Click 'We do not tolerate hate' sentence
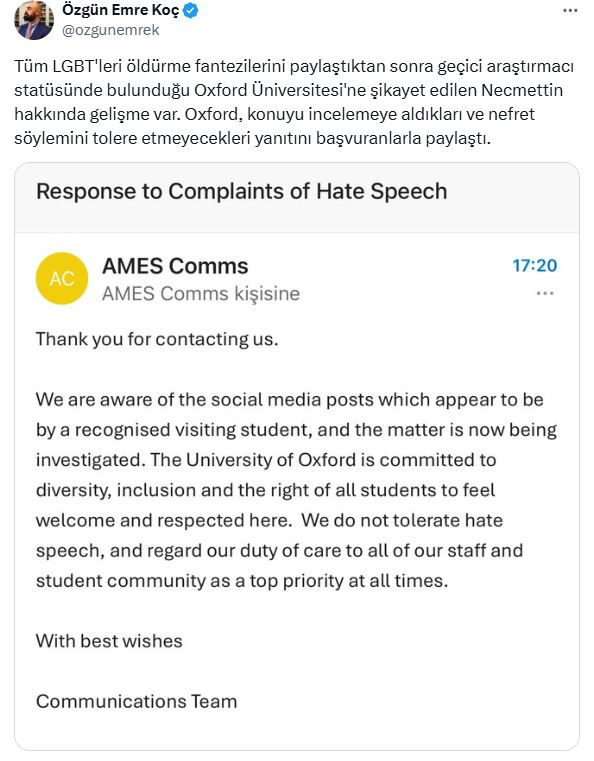 [x=402, y=520]
